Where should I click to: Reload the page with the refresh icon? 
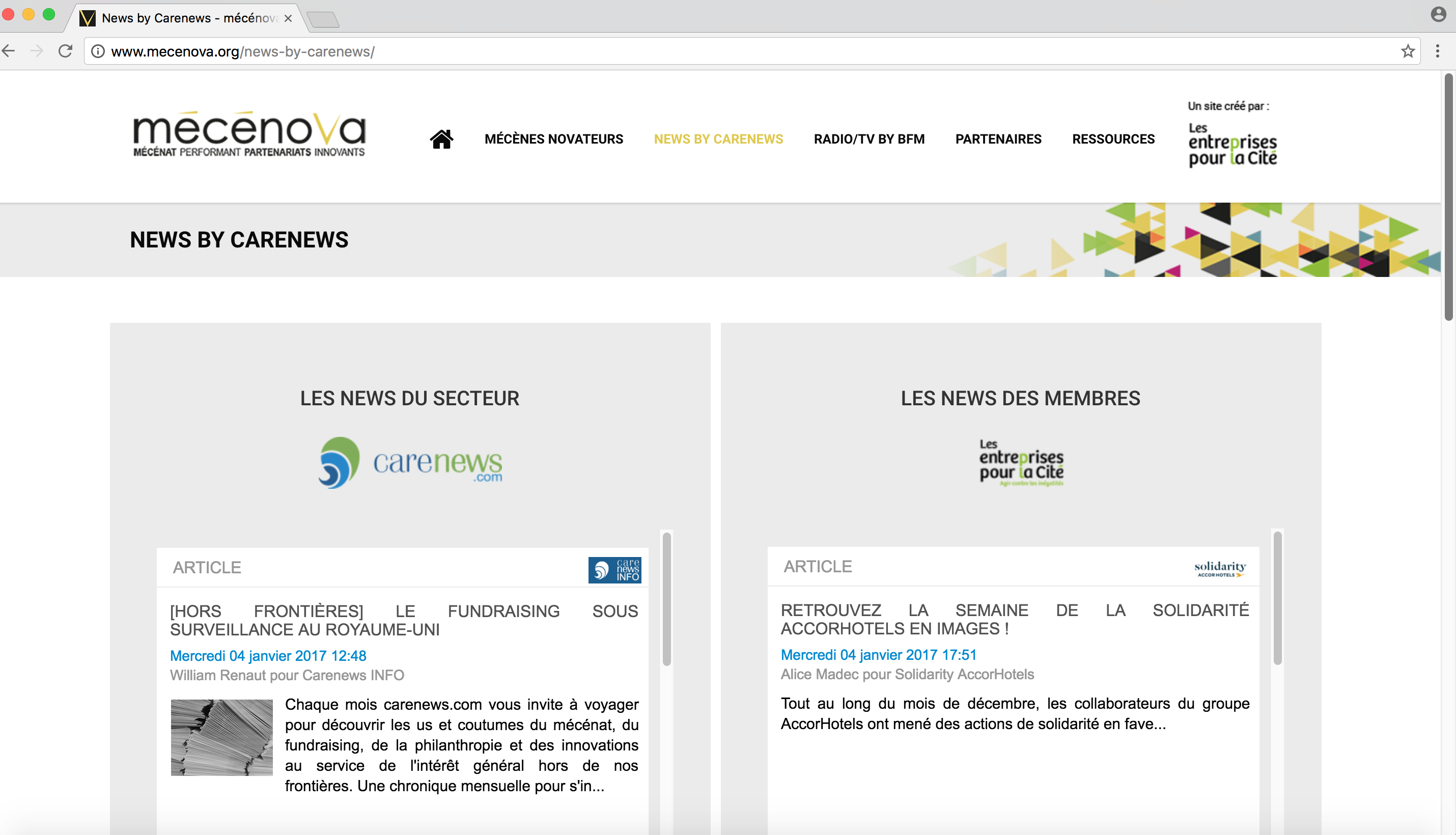pos(65,51)
